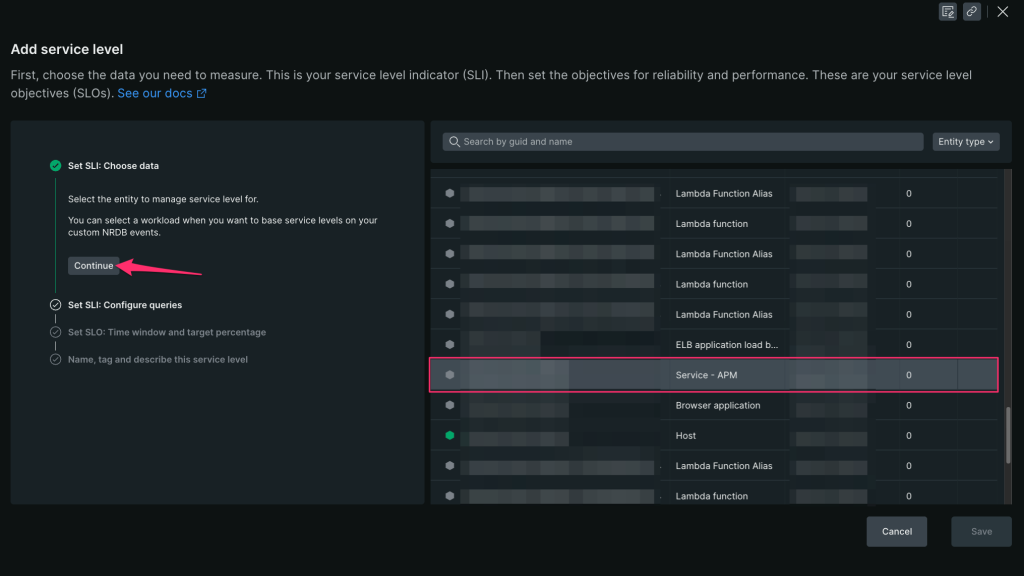Copy permalink using the link icon
This screenshot has width=1024, height=576.
click(972, 12)
